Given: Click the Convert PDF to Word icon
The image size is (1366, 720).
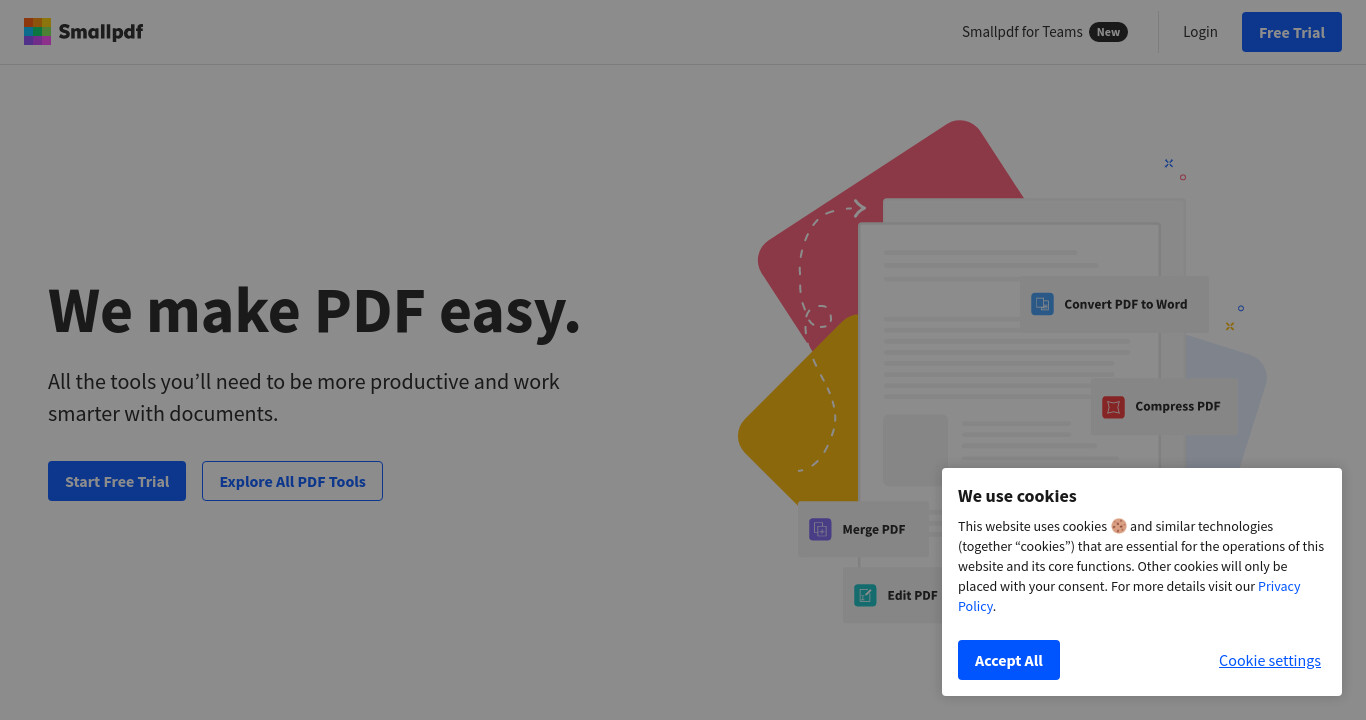Looking at the screenshot, I should pos(1042,304).
